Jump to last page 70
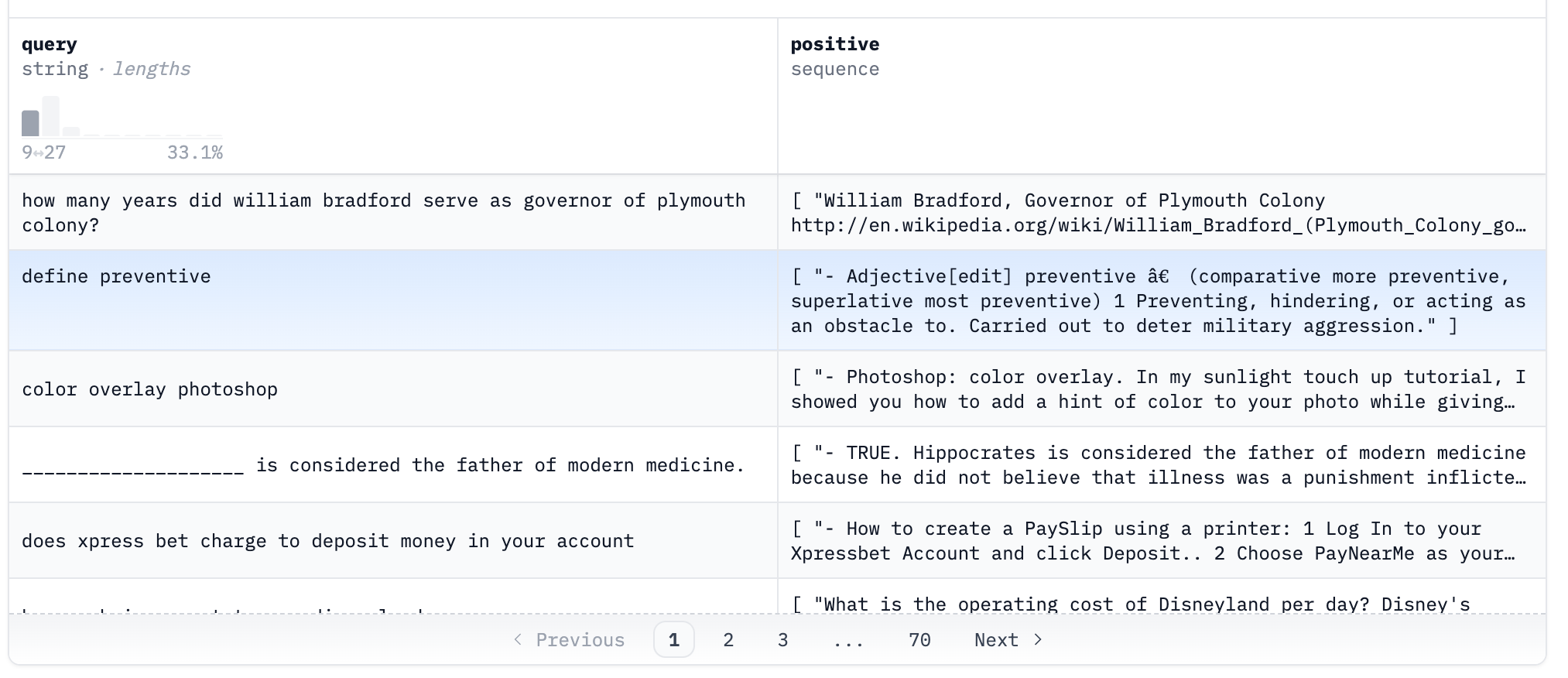The height and width of the screenshot is (678, 1568). [x=919, y=640]
